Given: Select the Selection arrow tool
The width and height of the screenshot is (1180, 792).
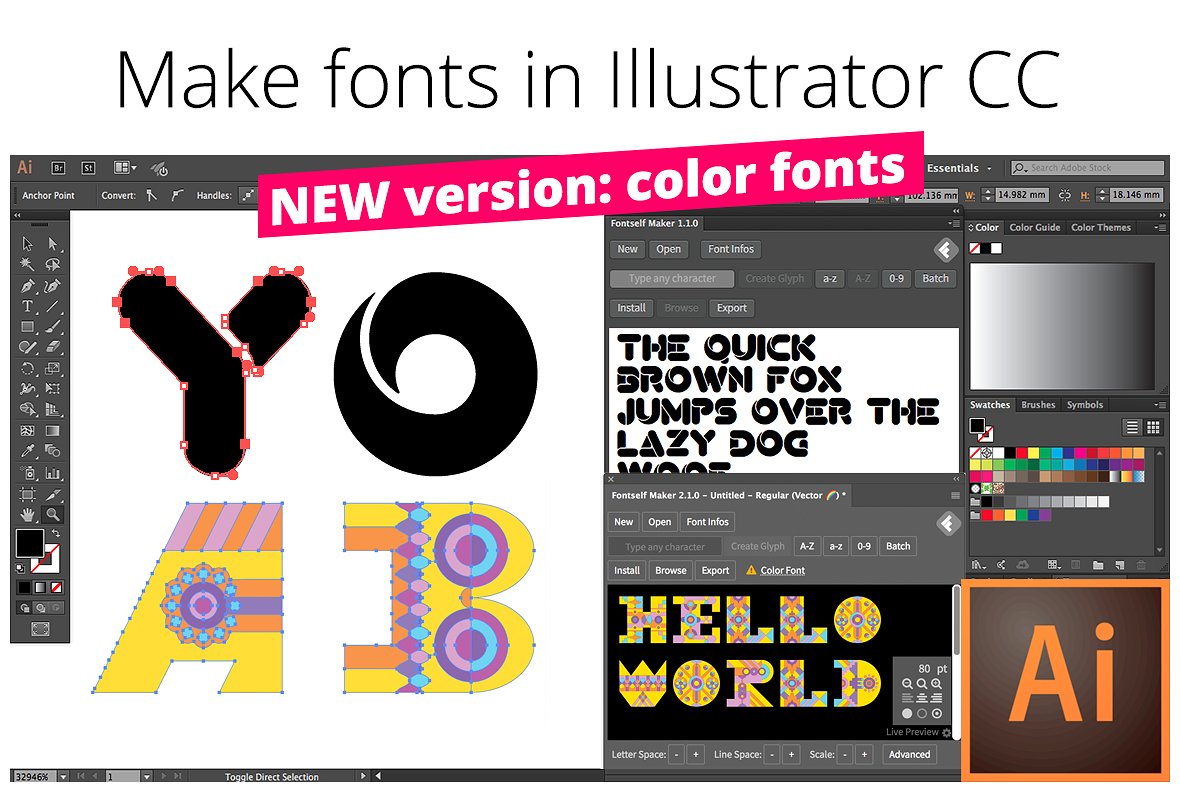Looking at the screenshot, I should click(x=28, y=244).
